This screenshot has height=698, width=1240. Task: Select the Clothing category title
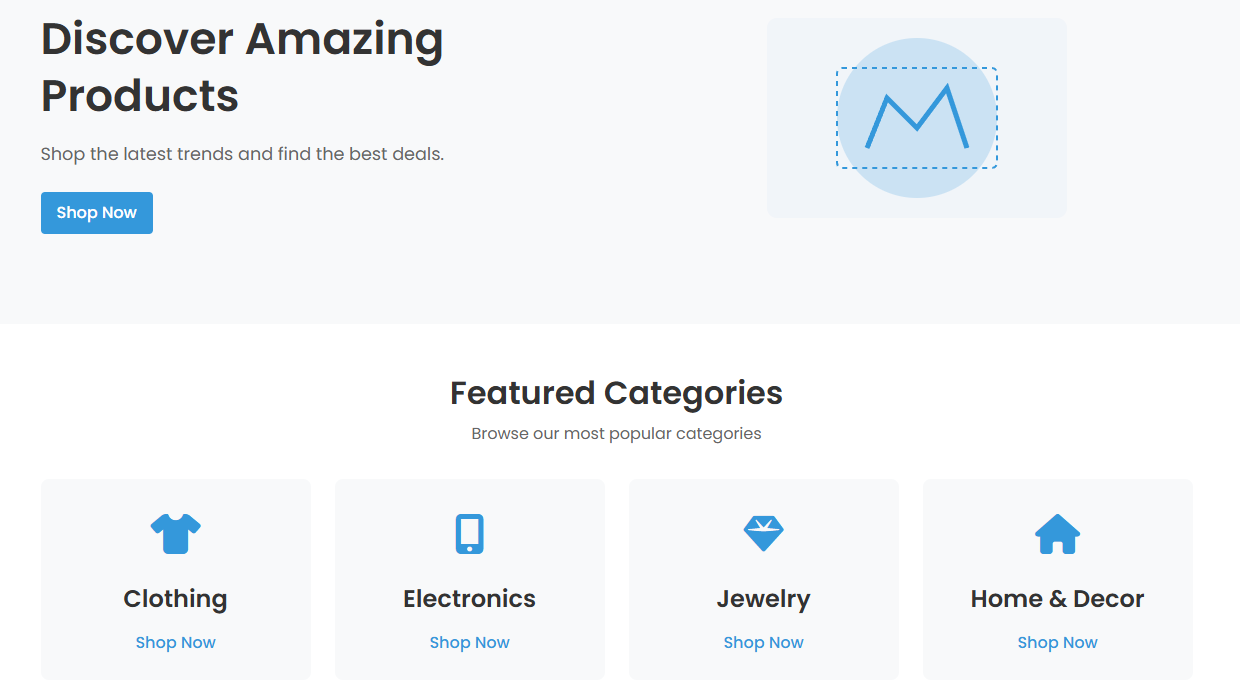coord(176,599)
